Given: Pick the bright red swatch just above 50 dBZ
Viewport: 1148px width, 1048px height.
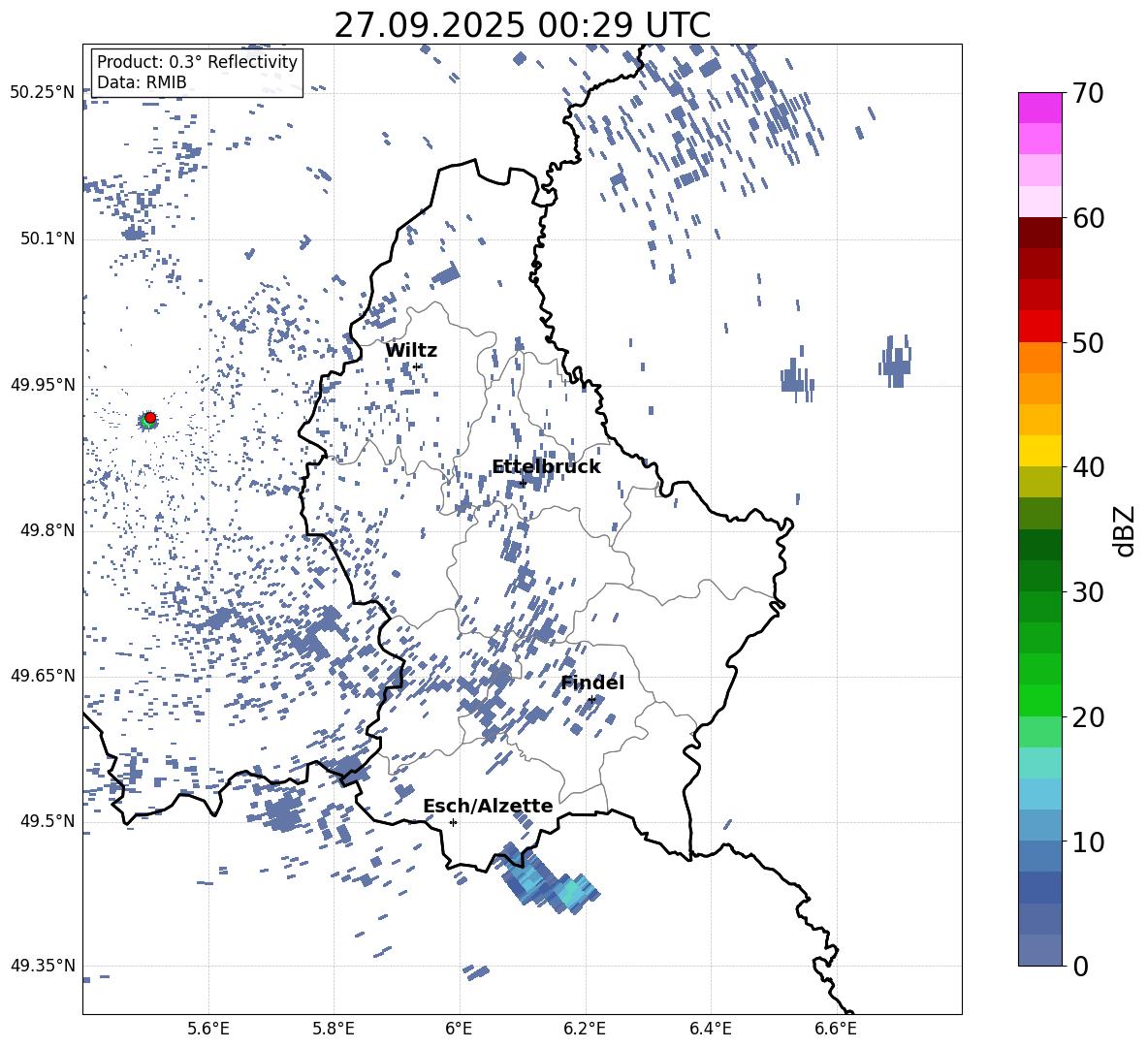Looking at the screenshot, I should click(x=1040, y=326).
